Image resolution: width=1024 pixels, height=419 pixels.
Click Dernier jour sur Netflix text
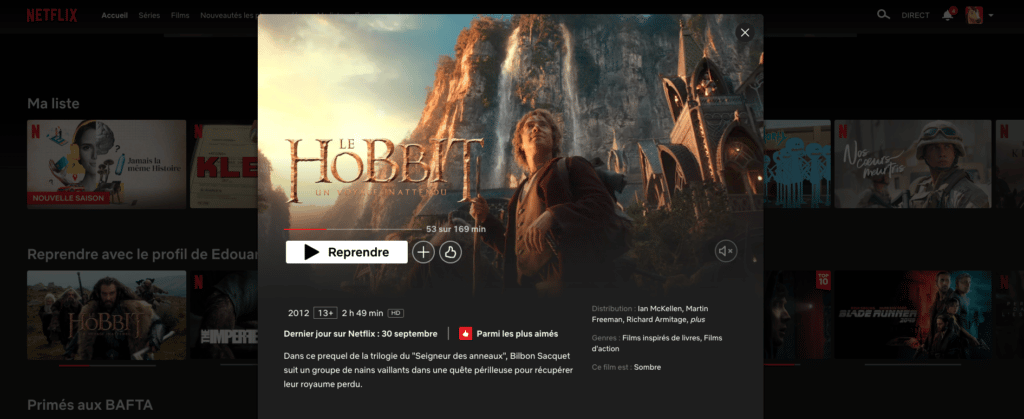tap(360, 334)
